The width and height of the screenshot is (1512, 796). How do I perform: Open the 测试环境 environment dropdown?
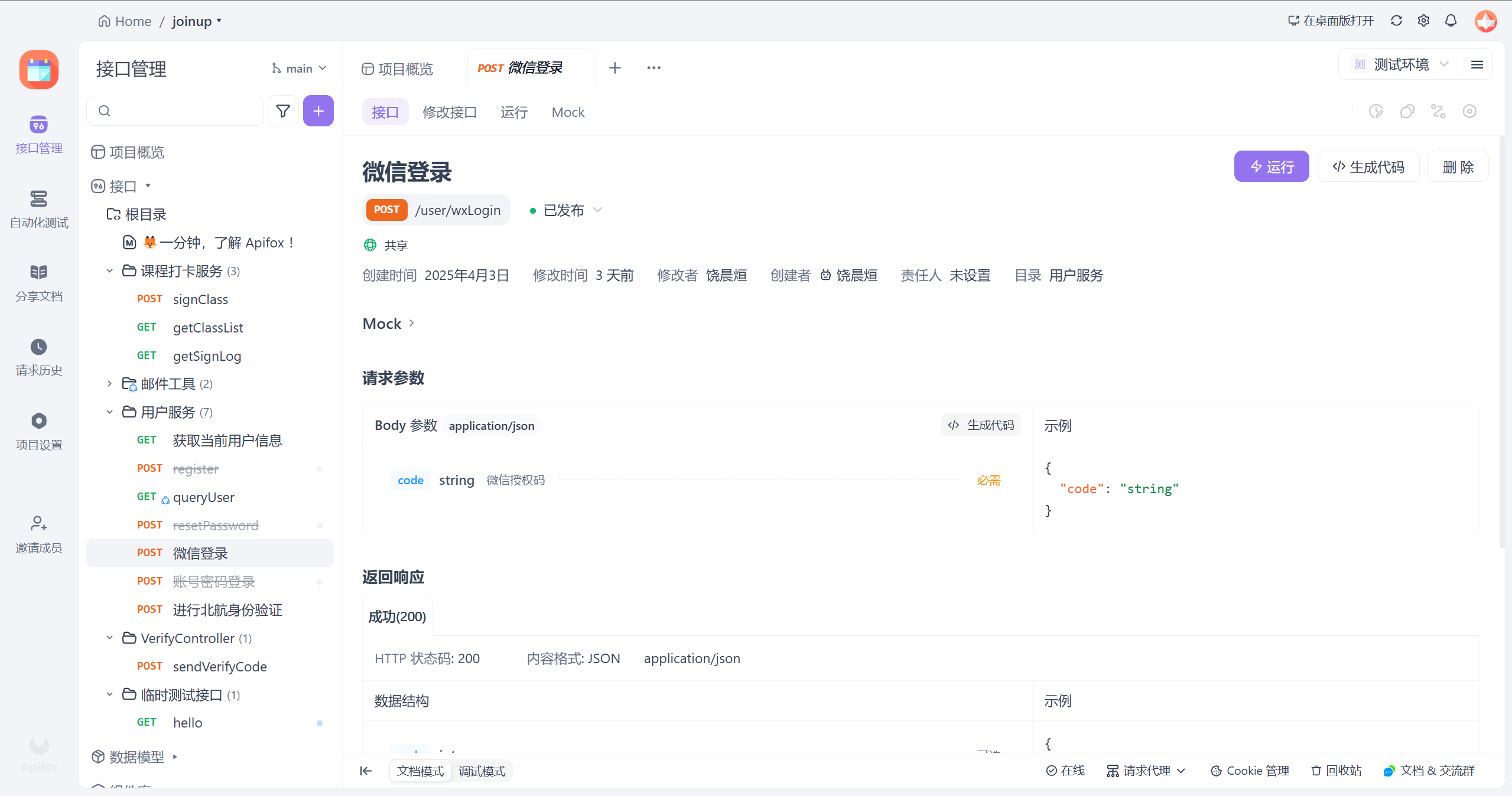coord(1400,65)
